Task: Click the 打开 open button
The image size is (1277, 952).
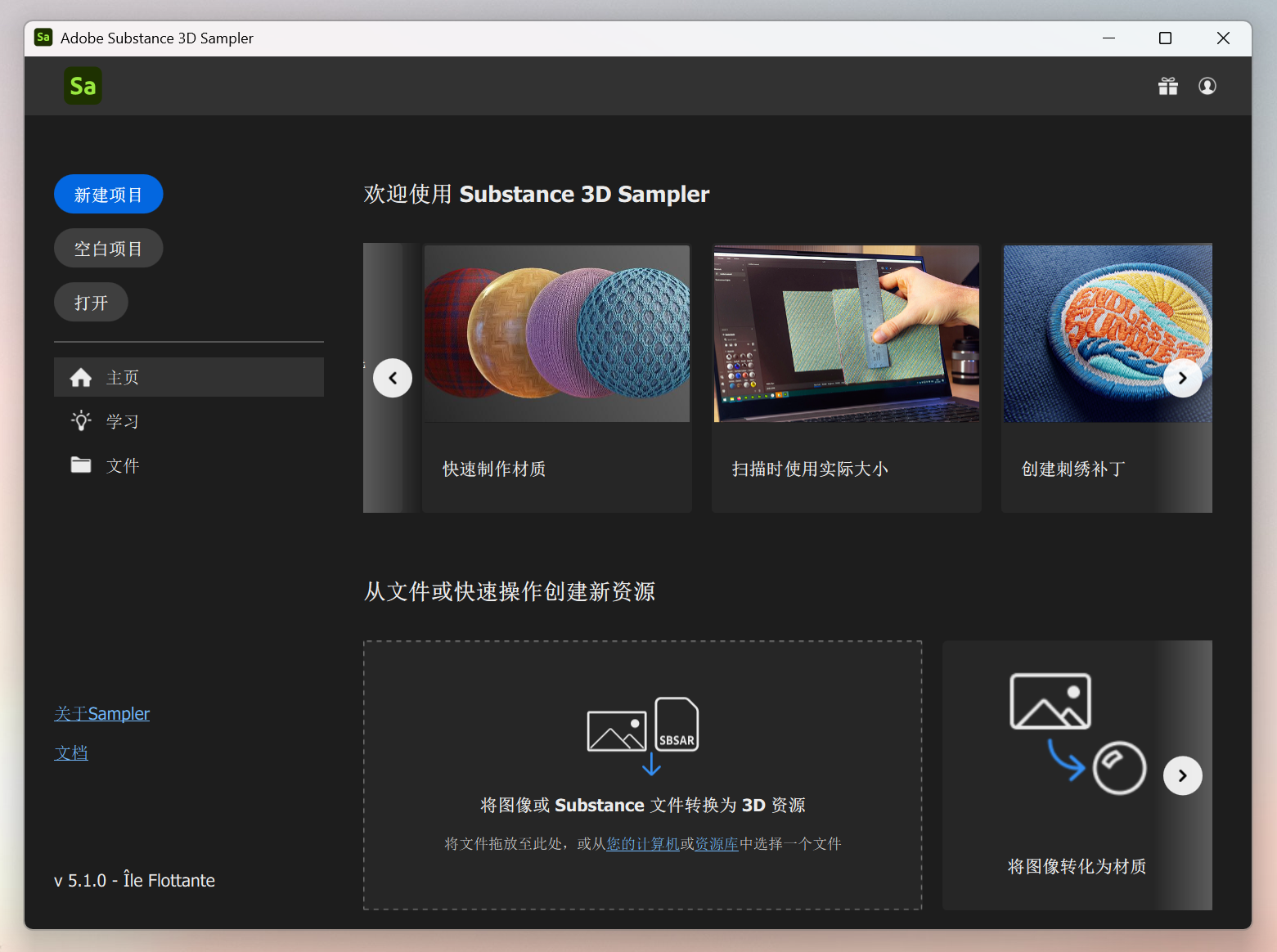Action: pos(91,303)
